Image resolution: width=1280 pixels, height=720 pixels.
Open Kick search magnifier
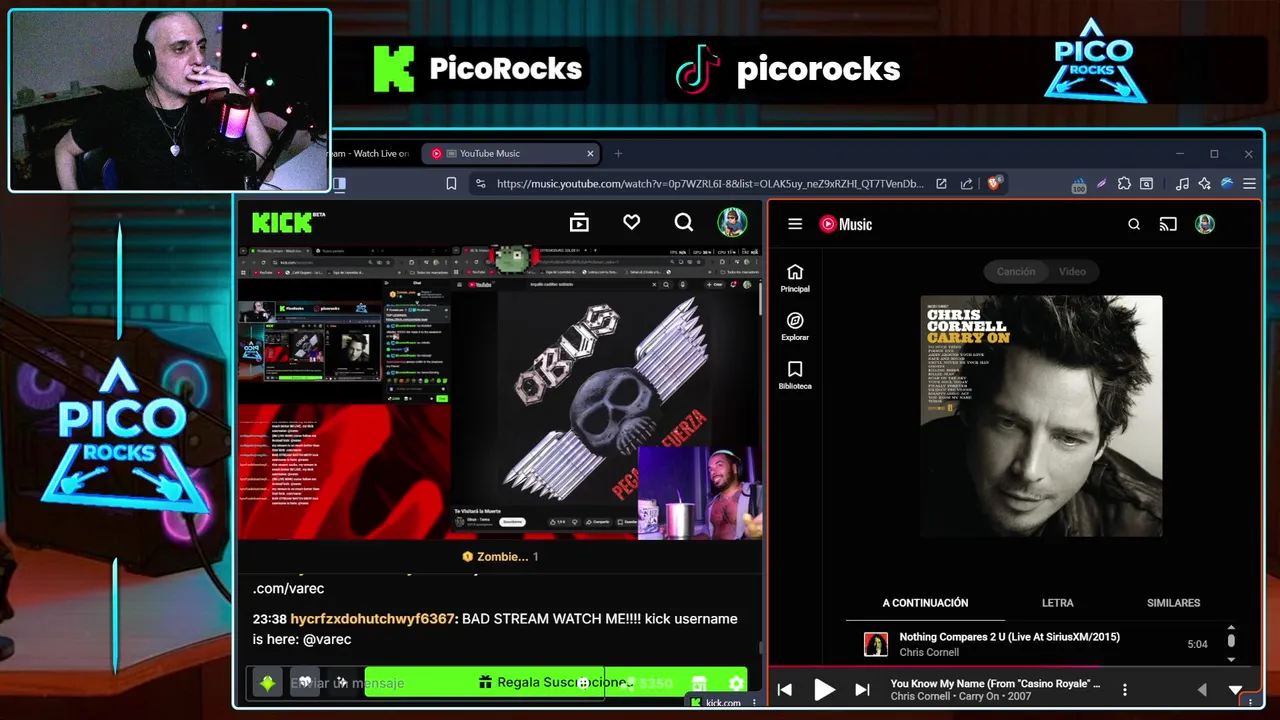[x=684, y=222]
